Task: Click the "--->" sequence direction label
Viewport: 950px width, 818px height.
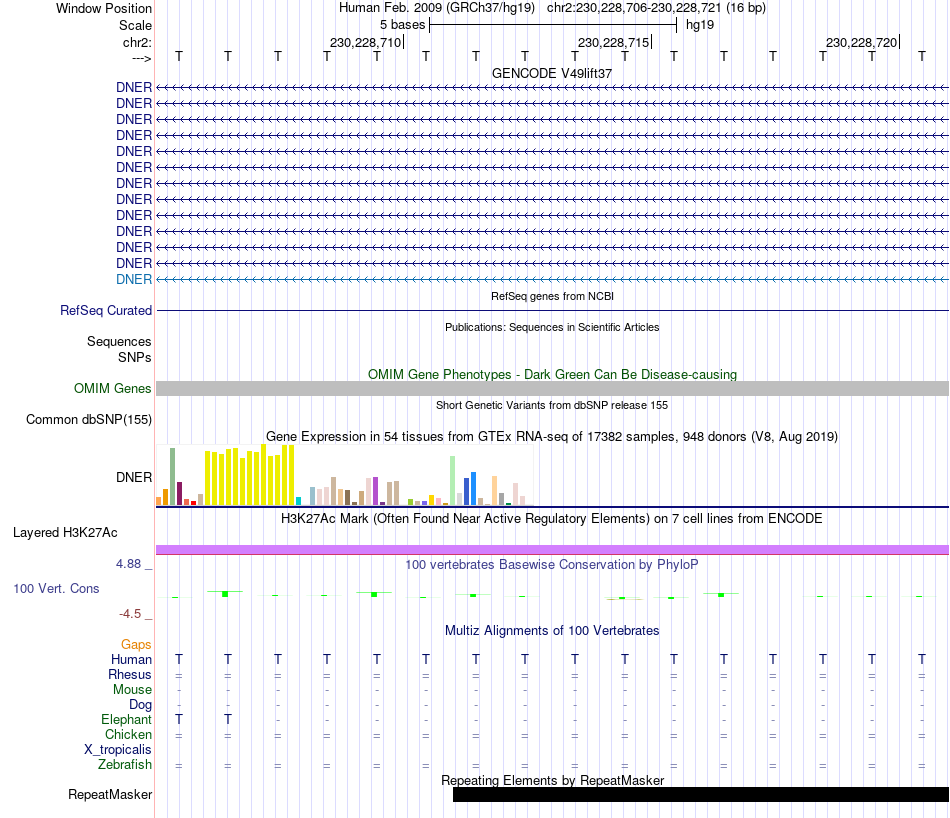Action: (141, 58)
